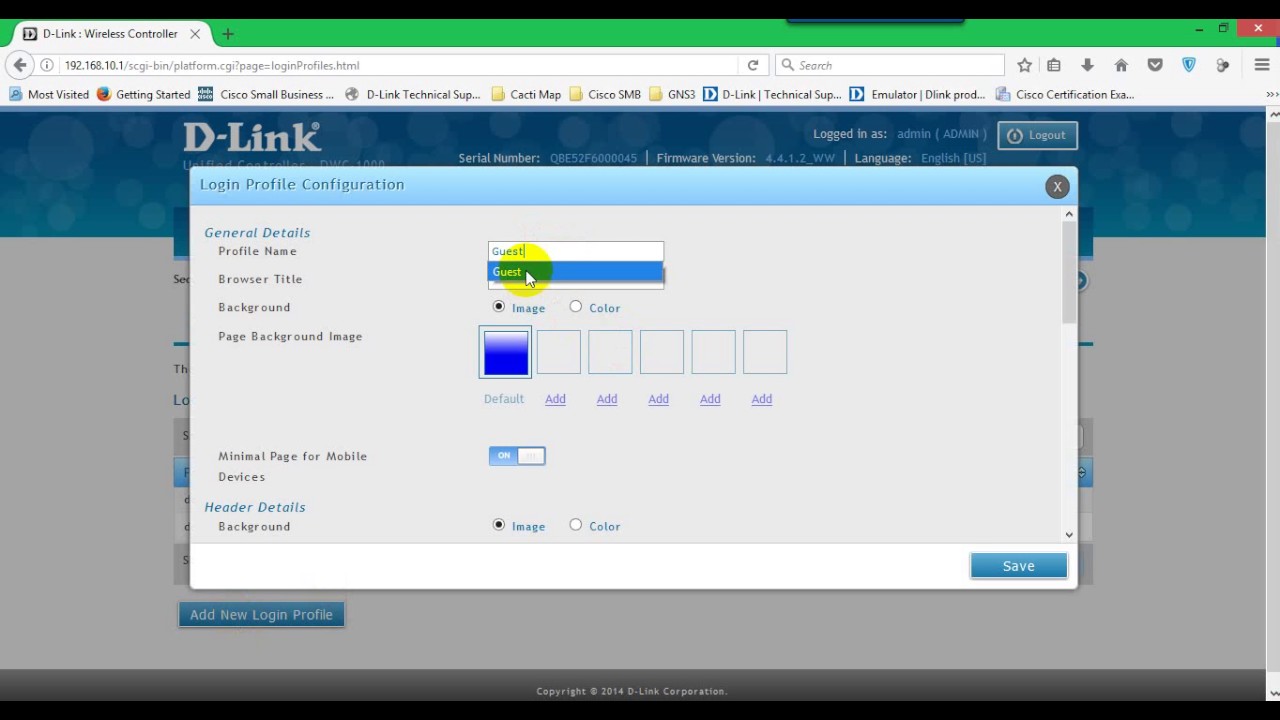Open the GNS3 bookmark folder
The height and width of the screenshot is (720, 1280).
pos(672,95)
